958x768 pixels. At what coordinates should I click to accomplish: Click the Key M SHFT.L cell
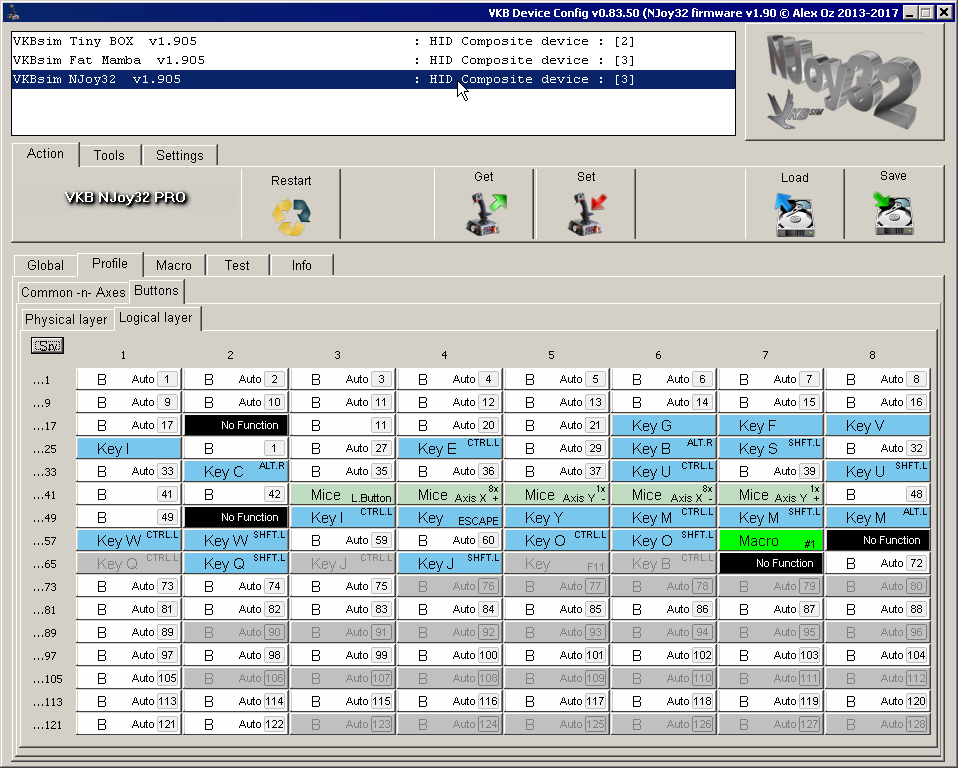coord(771,517)
